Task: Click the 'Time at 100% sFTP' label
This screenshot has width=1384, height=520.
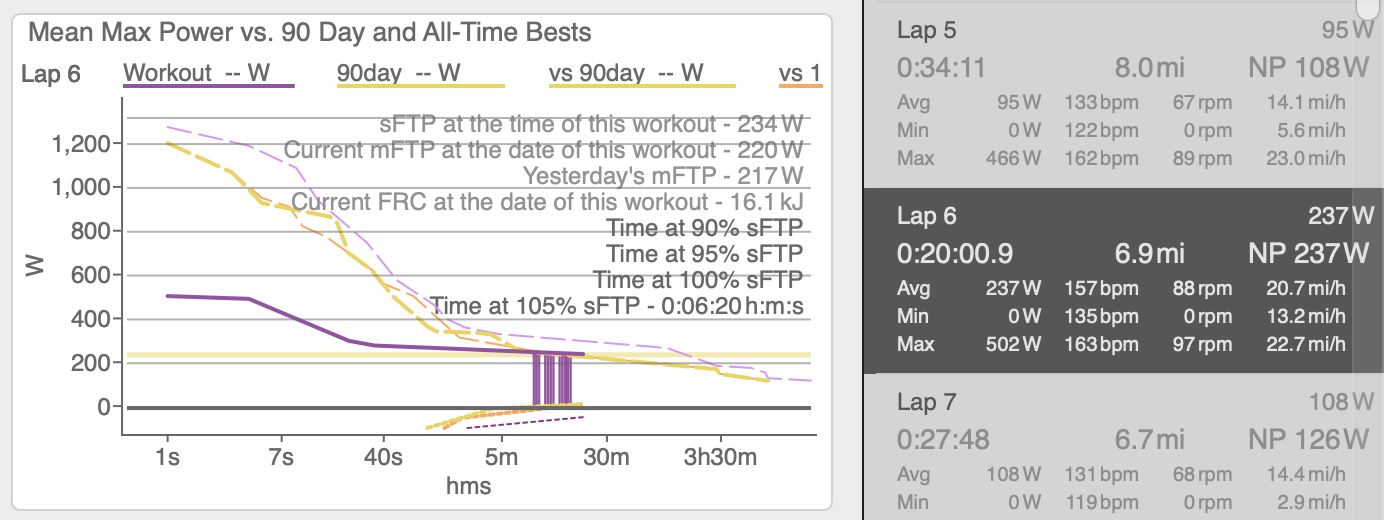Action: point(698,279)
